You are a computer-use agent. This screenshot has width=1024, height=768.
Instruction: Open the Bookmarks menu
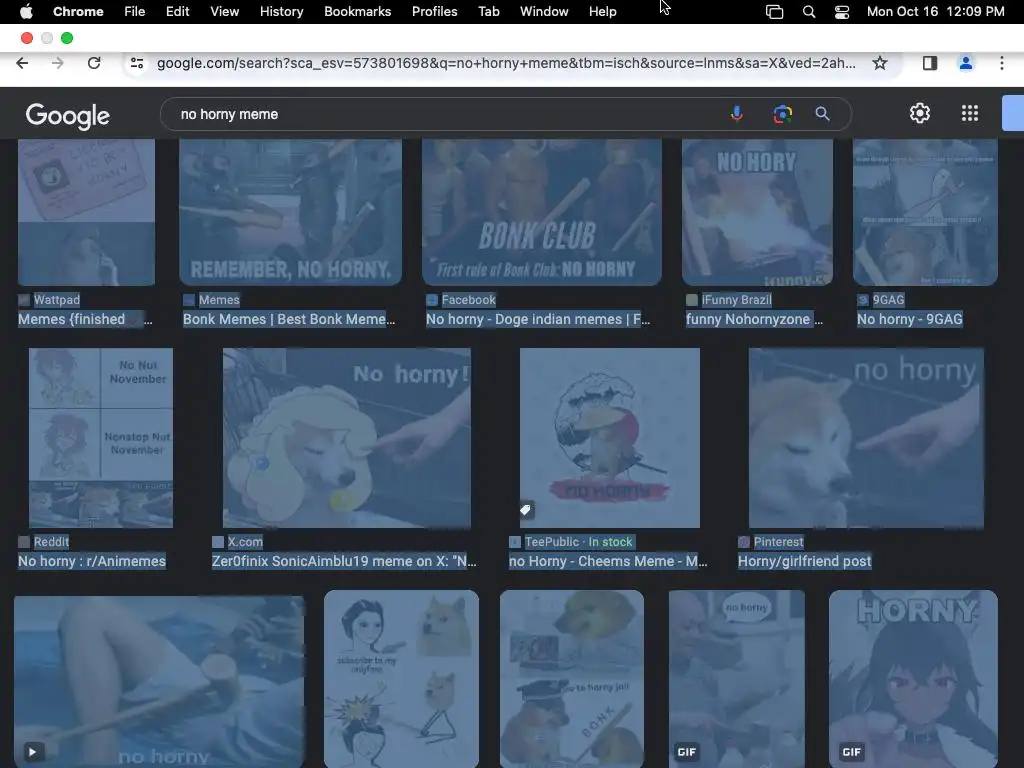[x=357, y=11]
